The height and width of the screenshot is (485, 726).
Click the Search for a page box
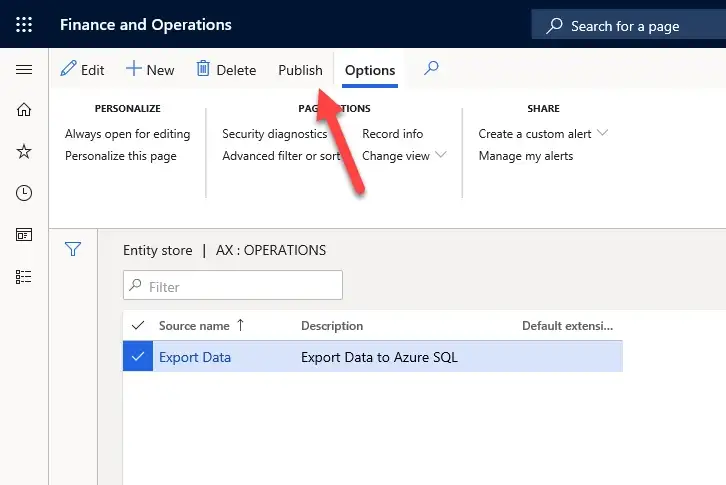tap(628, 25)
